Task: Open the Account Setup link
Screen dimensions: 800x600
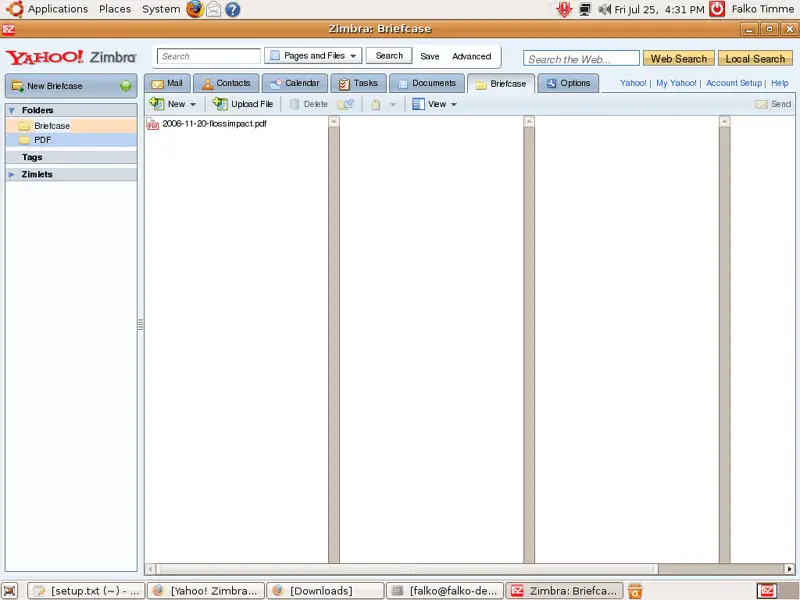Action: [x=734, y=83]
